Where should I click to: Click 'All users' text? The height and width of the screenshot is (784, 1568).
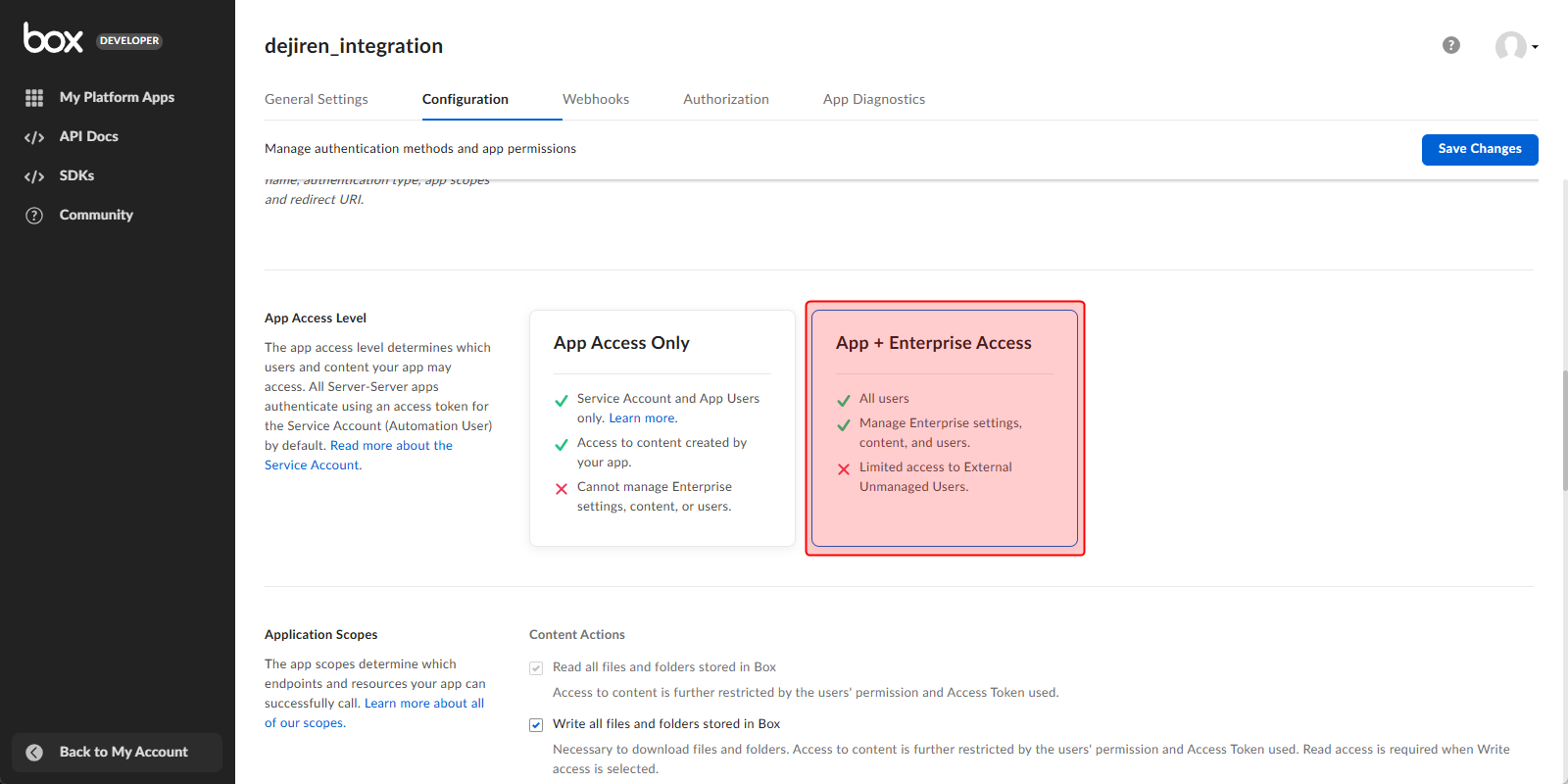click(x=884, y=399)
